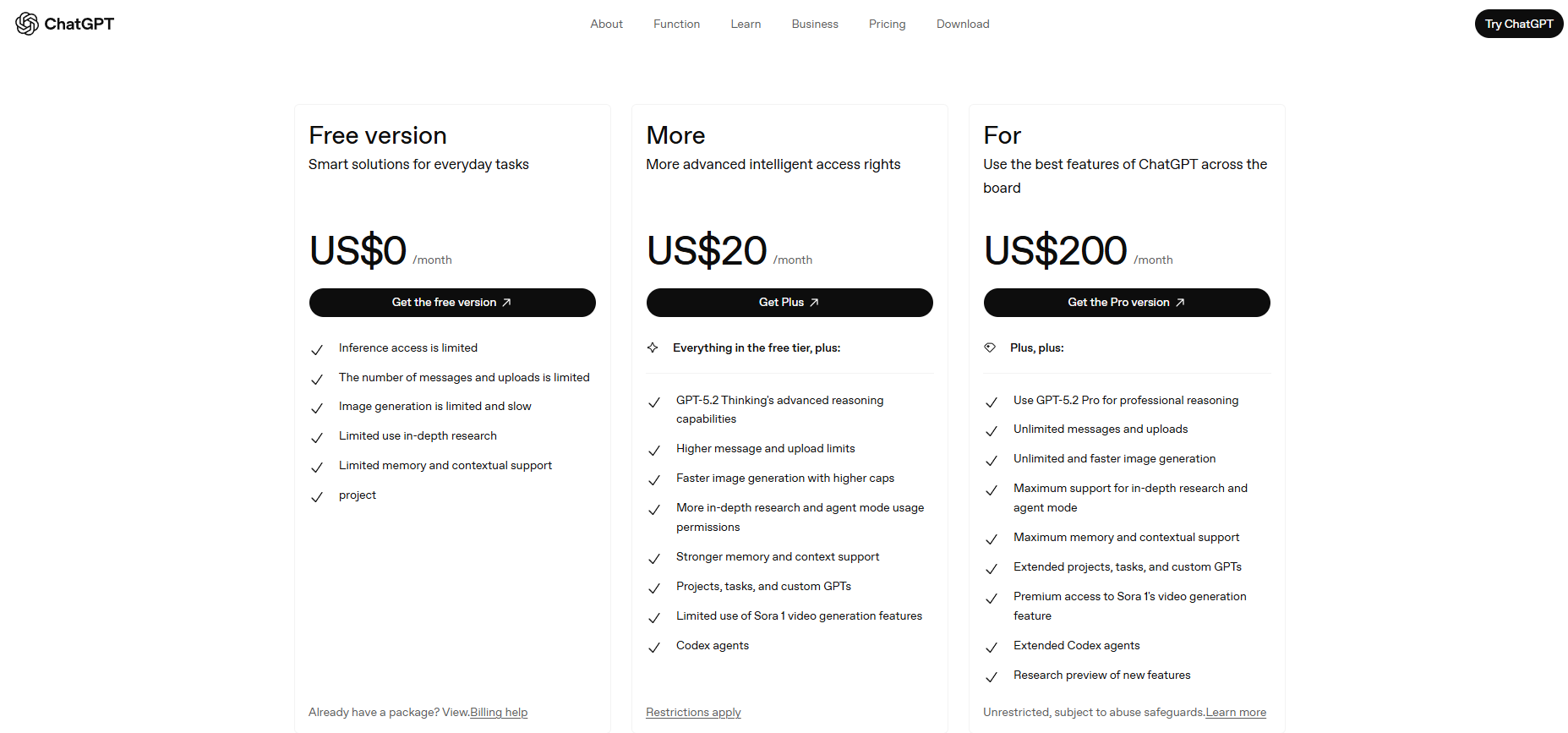The image size is (1568, 733).
Task: Click checkmark beside Unlimited messages and uploads
Action: tap(992, 431)
